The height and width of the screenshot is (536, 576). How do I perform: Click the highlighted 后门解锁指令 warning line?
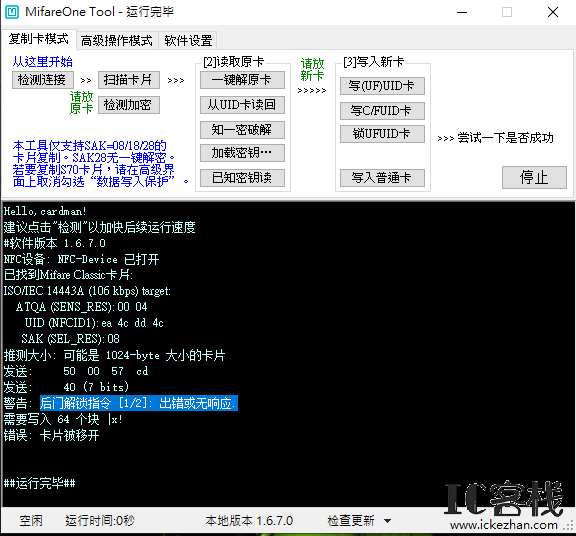(138, 403)
